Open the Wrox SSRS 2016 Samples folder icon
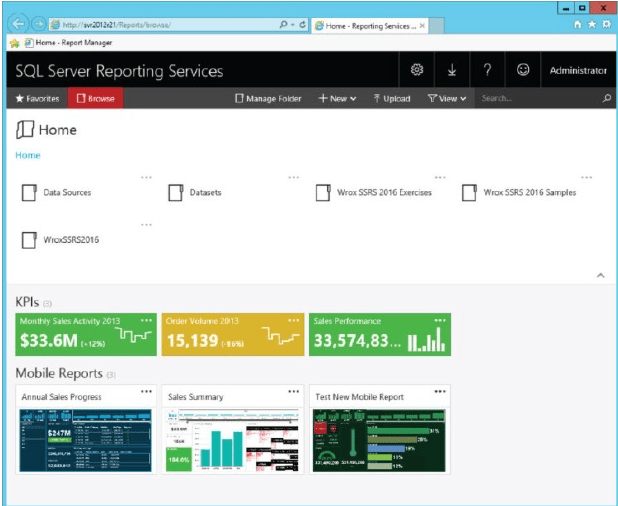618x506 pixels. click(x=469, y=193)
